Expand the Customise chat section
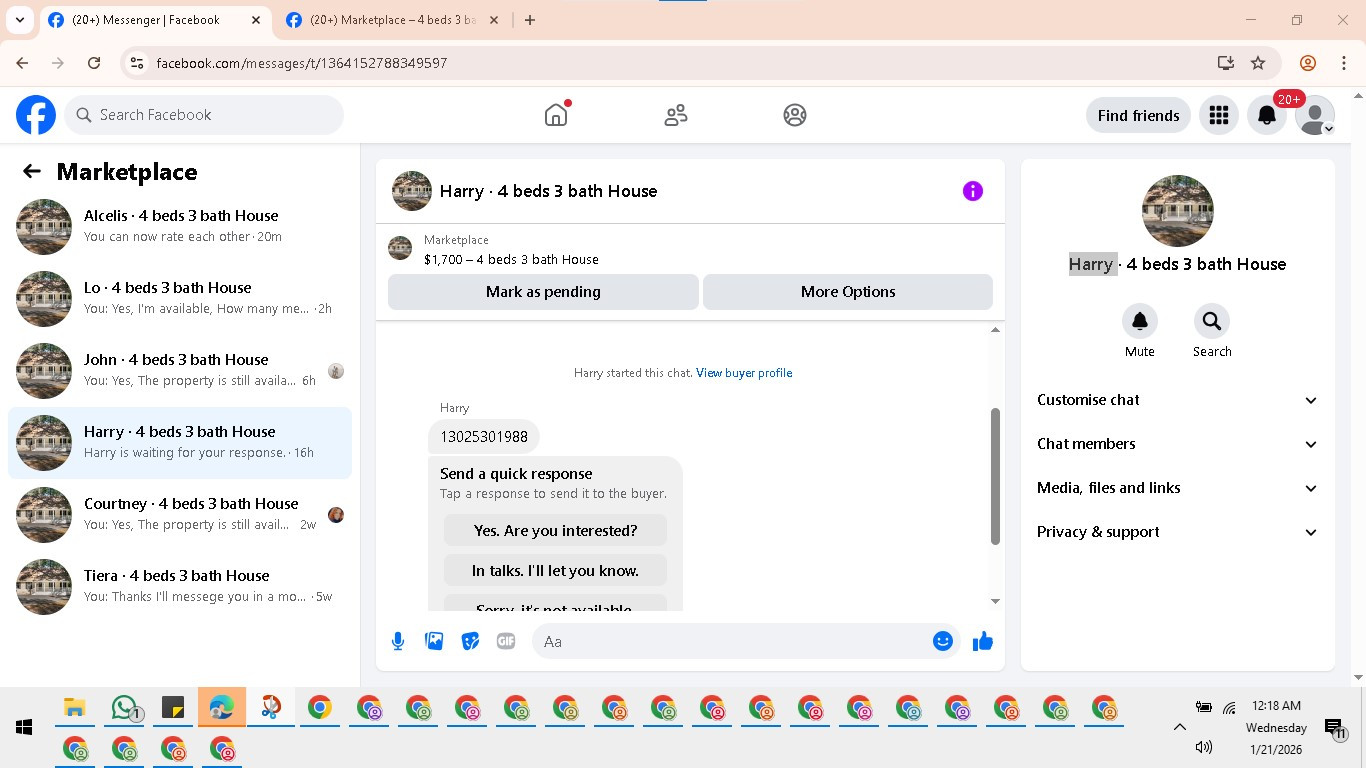Screen dimensions: 1366x768 (1178, 400)
